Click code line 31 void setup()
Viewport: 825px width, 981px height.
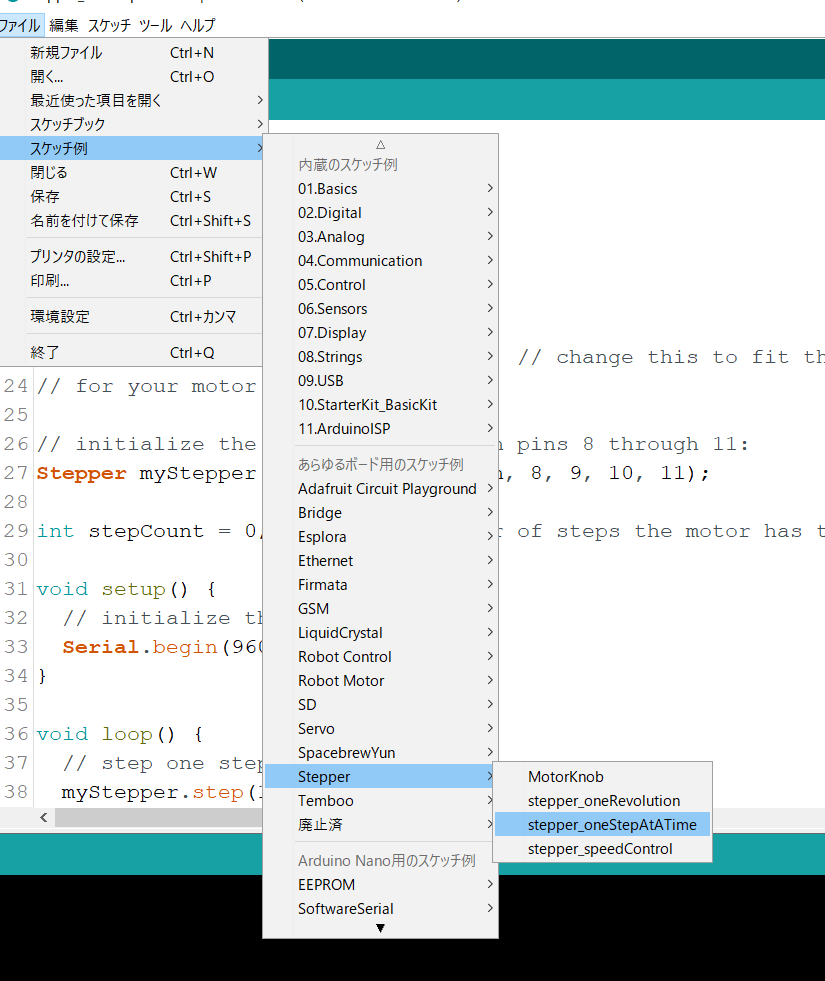126,589
